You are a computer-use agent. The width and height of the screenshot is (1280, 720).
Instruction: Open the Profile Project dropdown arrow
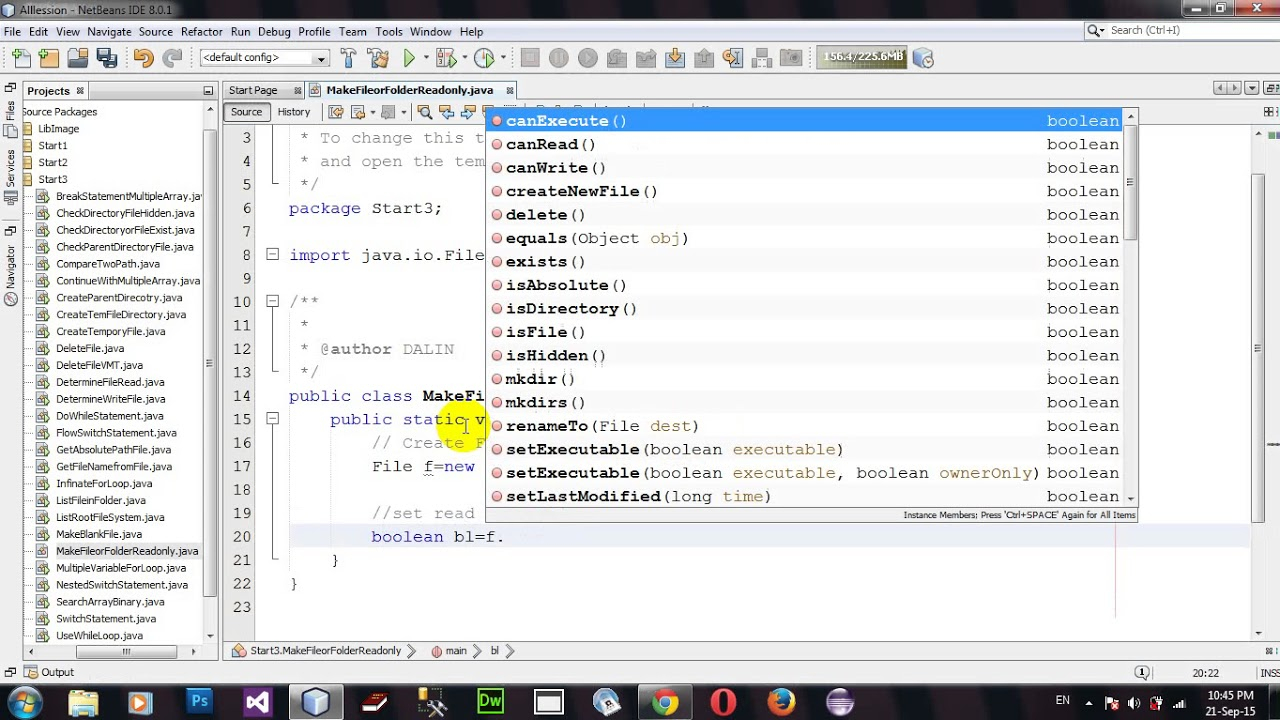coord(501,58)
